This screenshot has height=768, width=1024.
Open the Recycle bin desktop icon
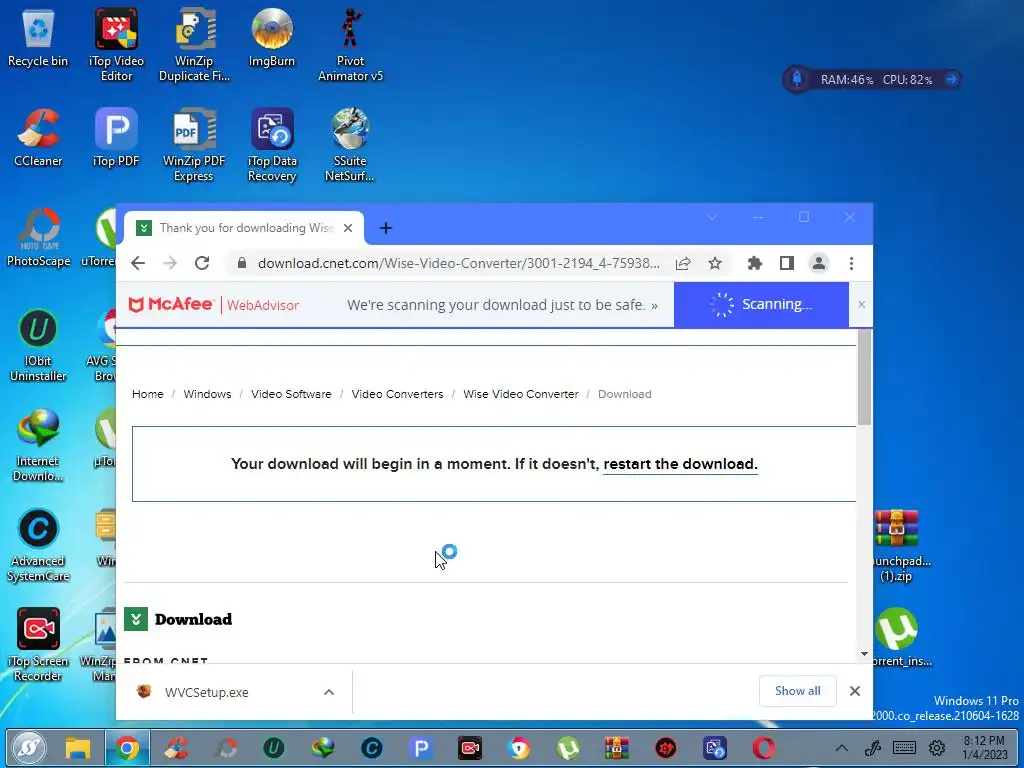tap(38, 38)
